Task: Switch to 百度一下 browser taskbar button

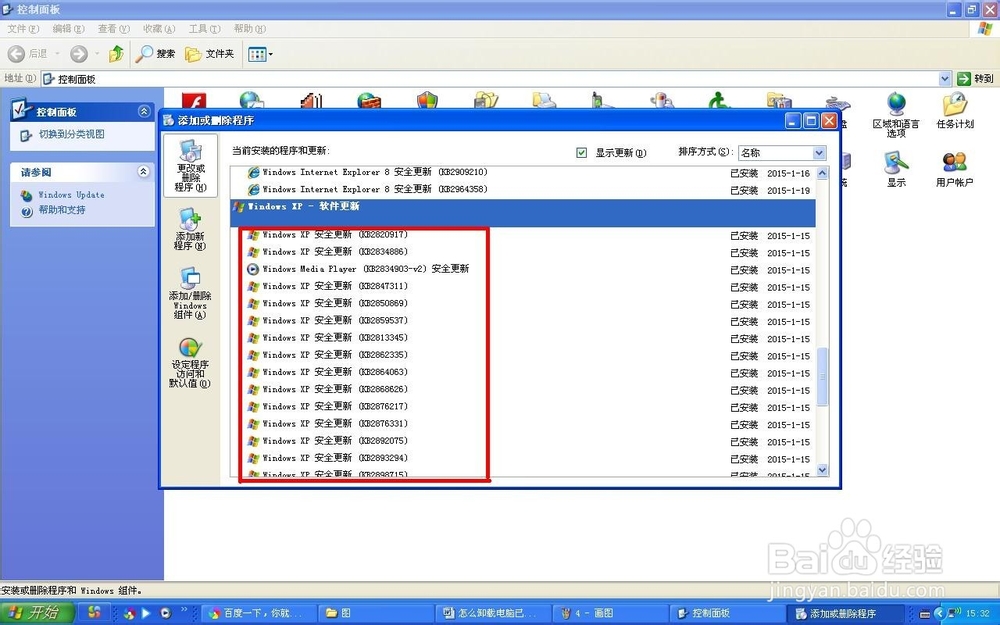Action: [260, 613]
